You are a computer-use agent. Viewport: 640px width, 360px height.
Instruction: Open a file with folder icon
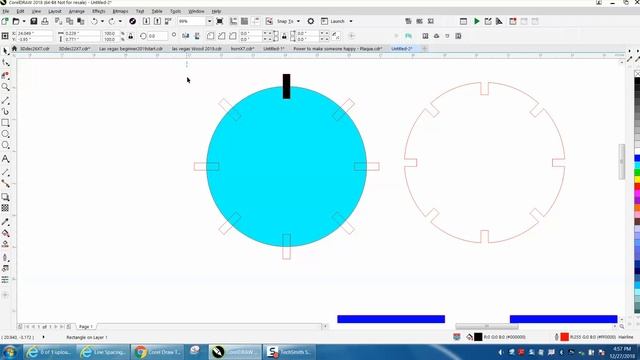(x=16, y=21)
